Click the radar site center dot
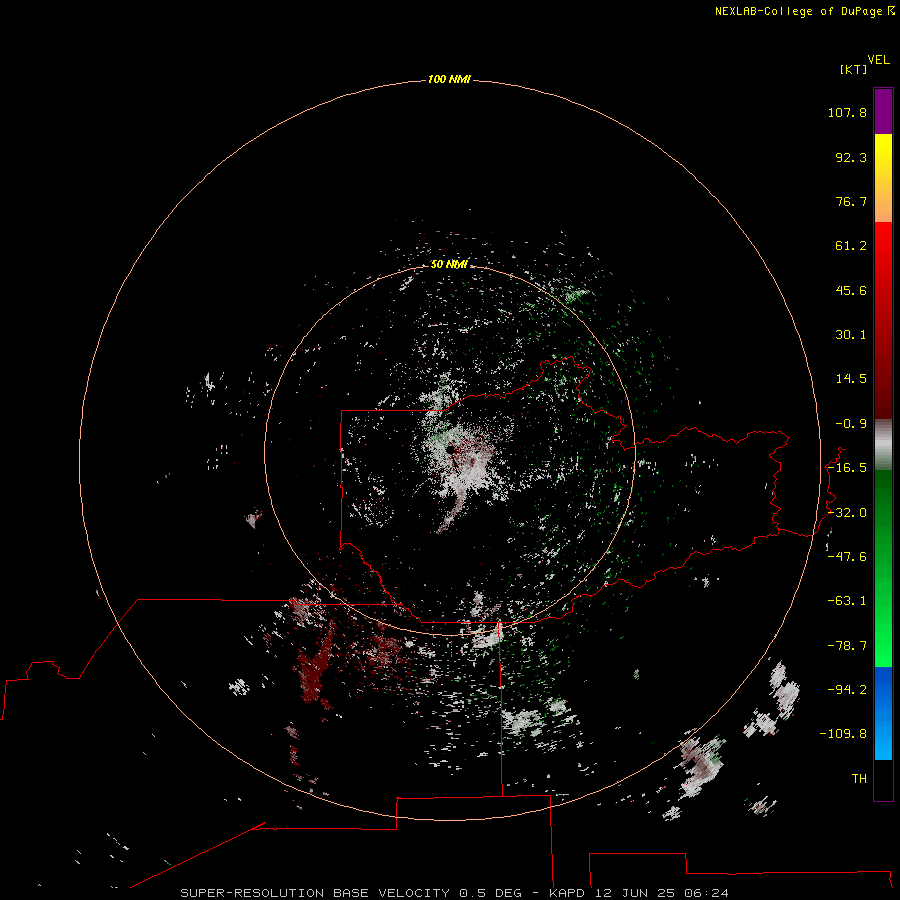This screenshot has height=900, width=900. tap(451, 450)
